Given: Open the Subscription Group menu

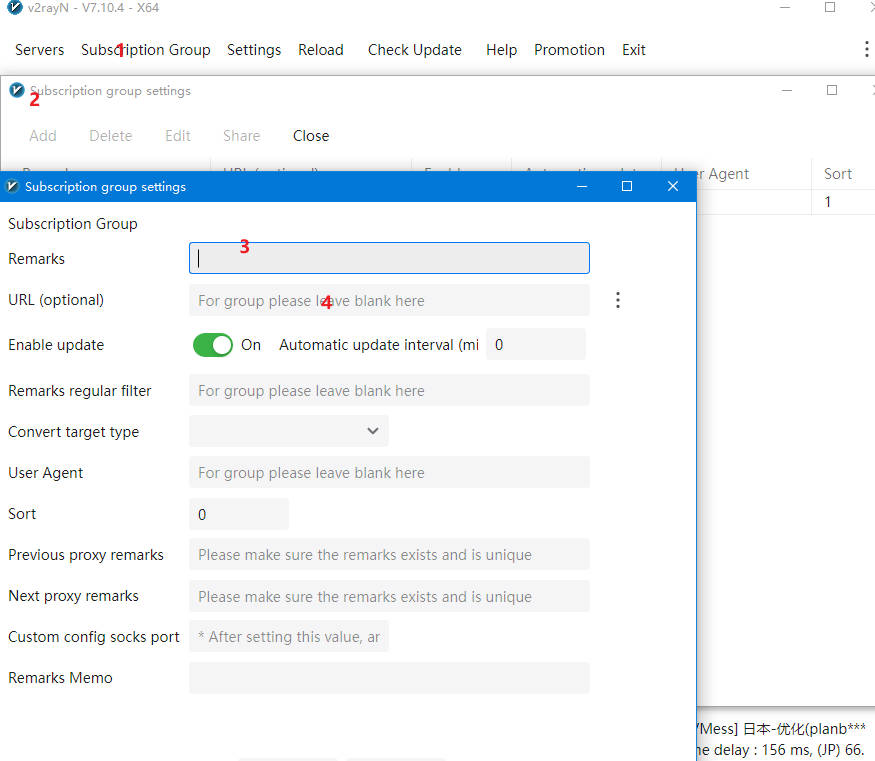Looking at the screenshot, I should pos(146,50).
